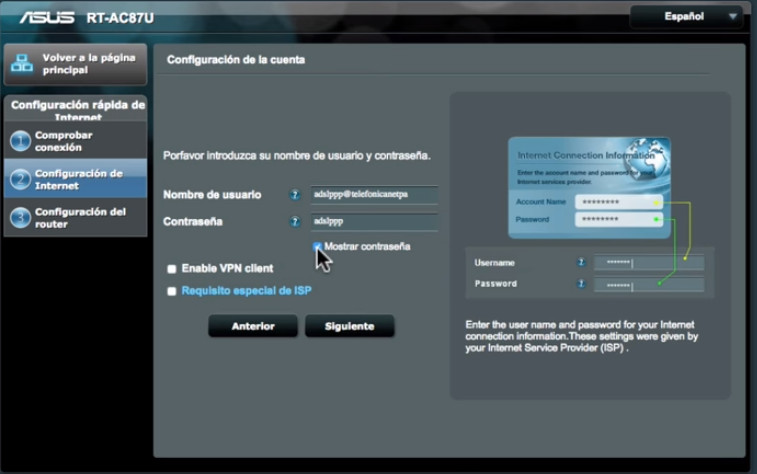
Task: Click the Nombre de usuario input field
Action: pos(374,195)
